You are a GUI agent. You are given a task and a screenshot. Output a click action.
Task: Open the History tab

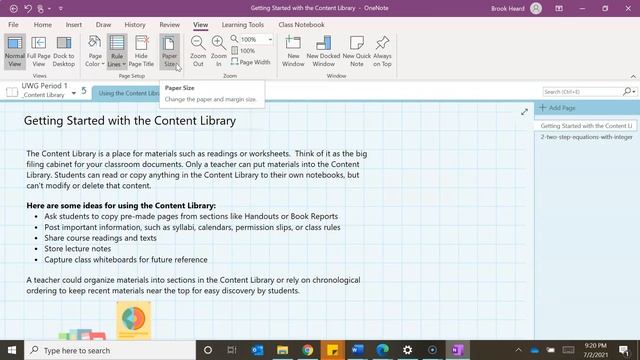(x=135, y=24)
